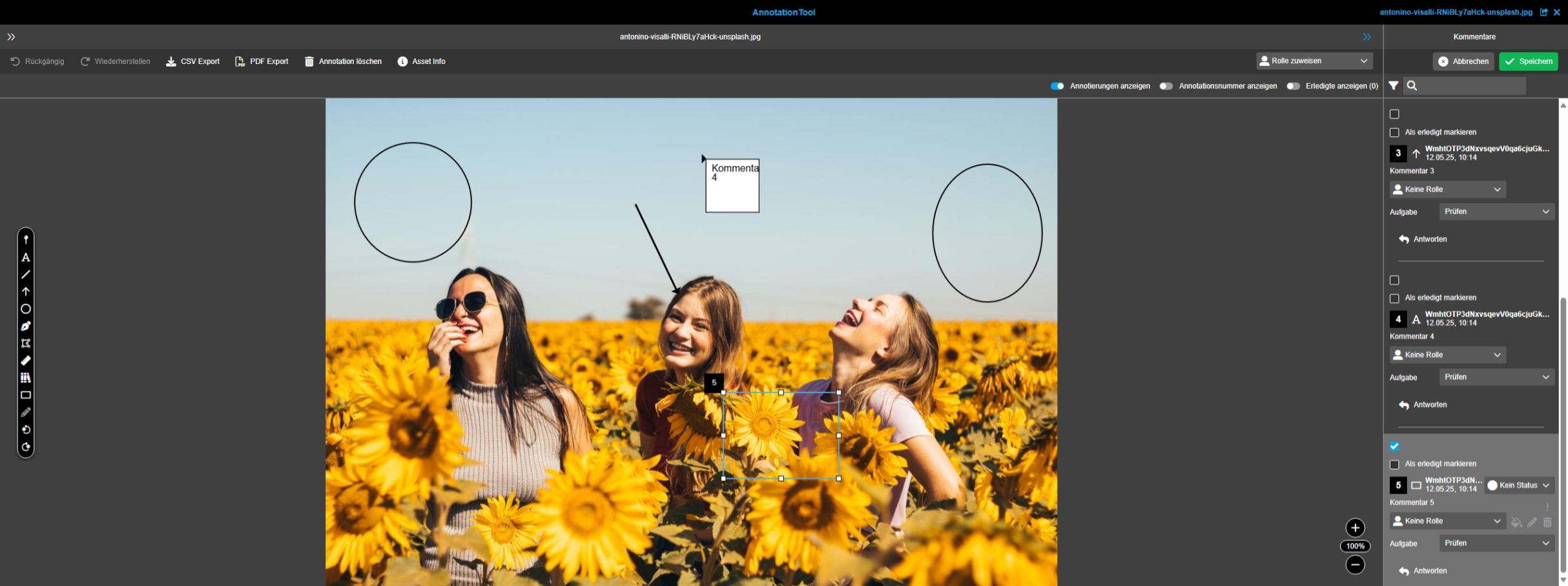
Task: Select the text annotation tool
Action: pyautogui.click(x=26, y=257)
